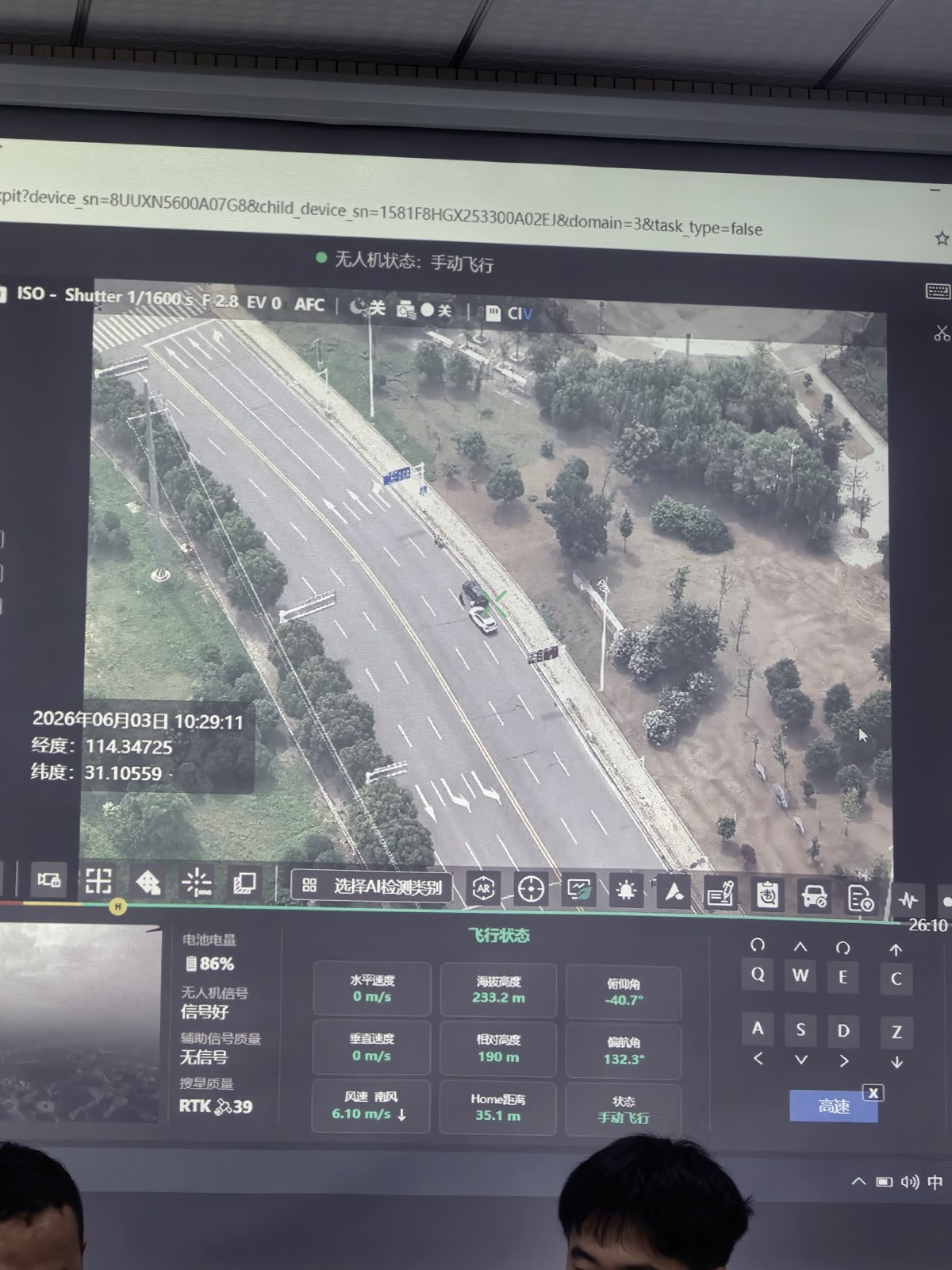Open the note edit pencil icon

720,894
